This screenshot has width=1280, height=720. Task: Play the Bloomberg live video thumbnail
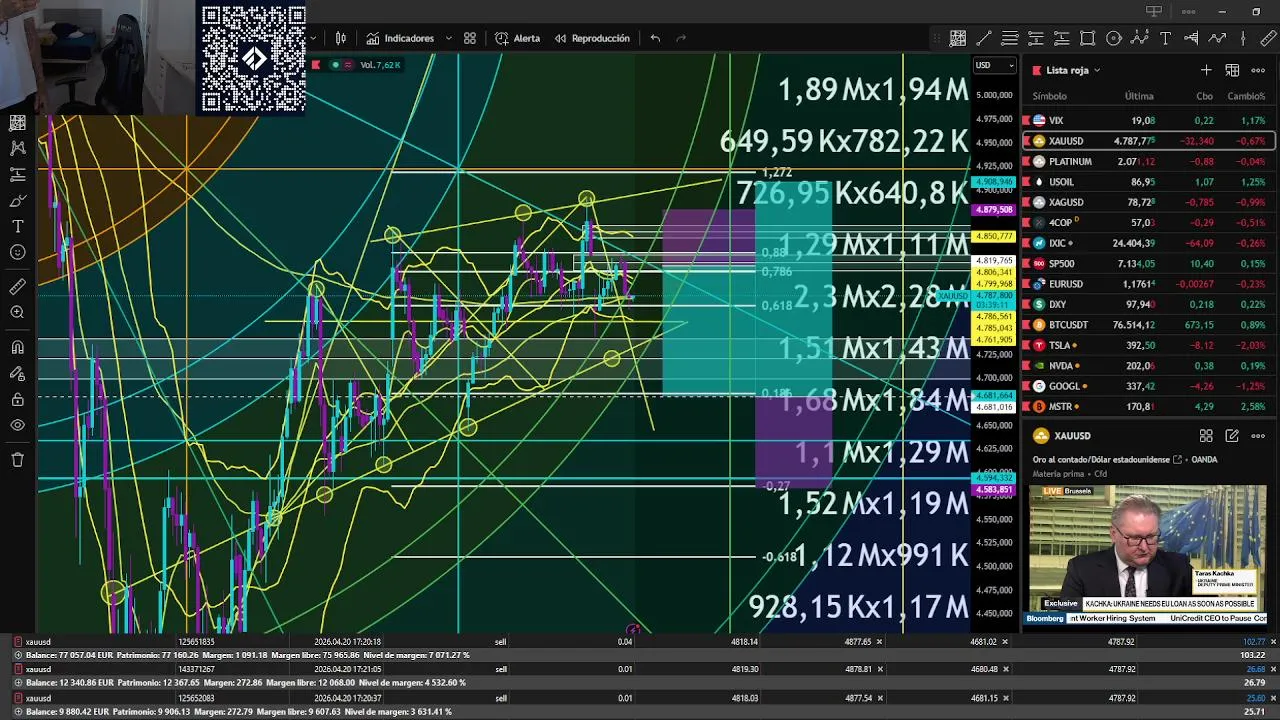pyautogui.click(x=1148, y=555)
